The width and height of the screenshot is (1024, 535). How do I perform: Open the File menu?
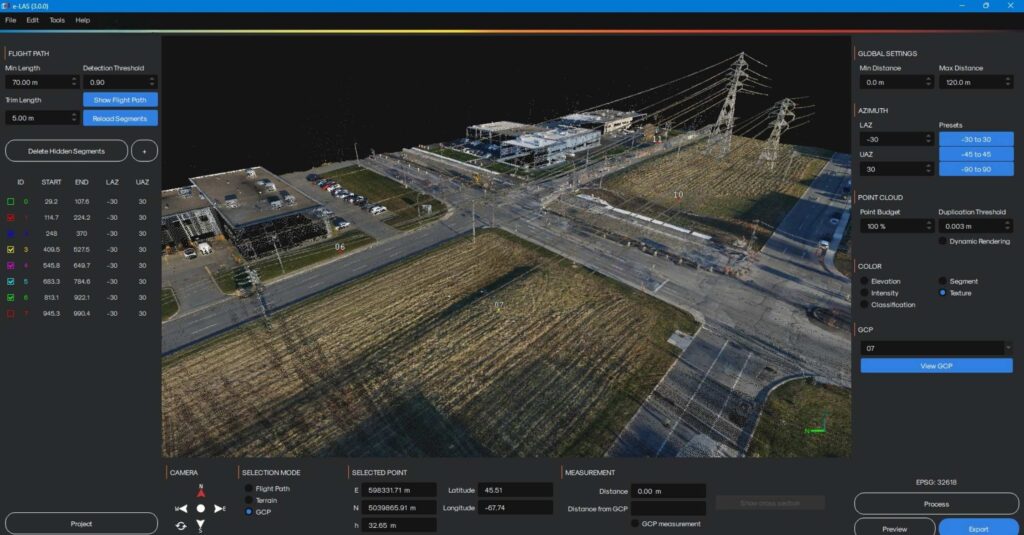[x=10, y=20]
